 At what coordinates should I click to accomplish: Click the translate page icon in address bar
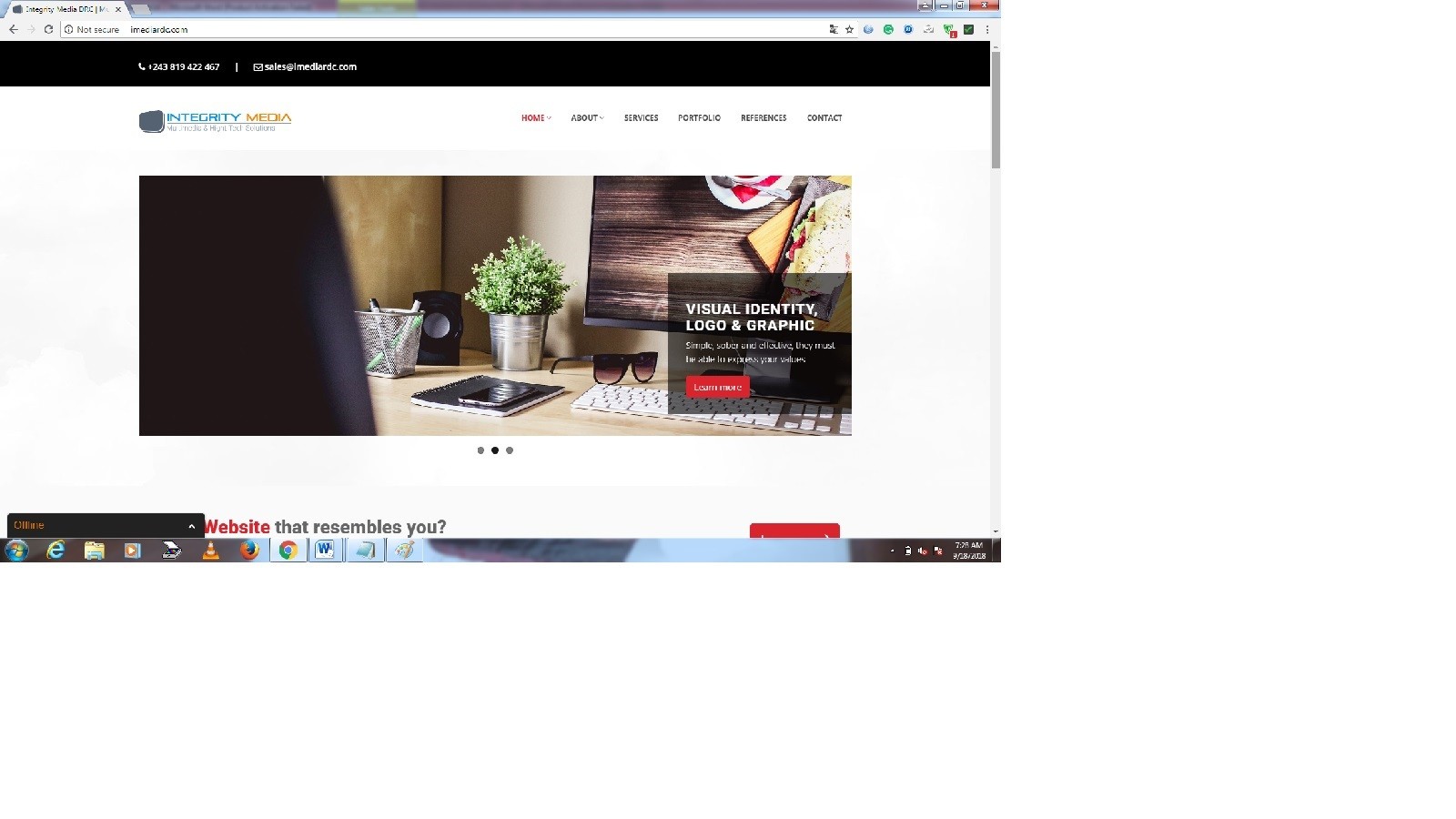pyautogui.click(x=834, y=29)
